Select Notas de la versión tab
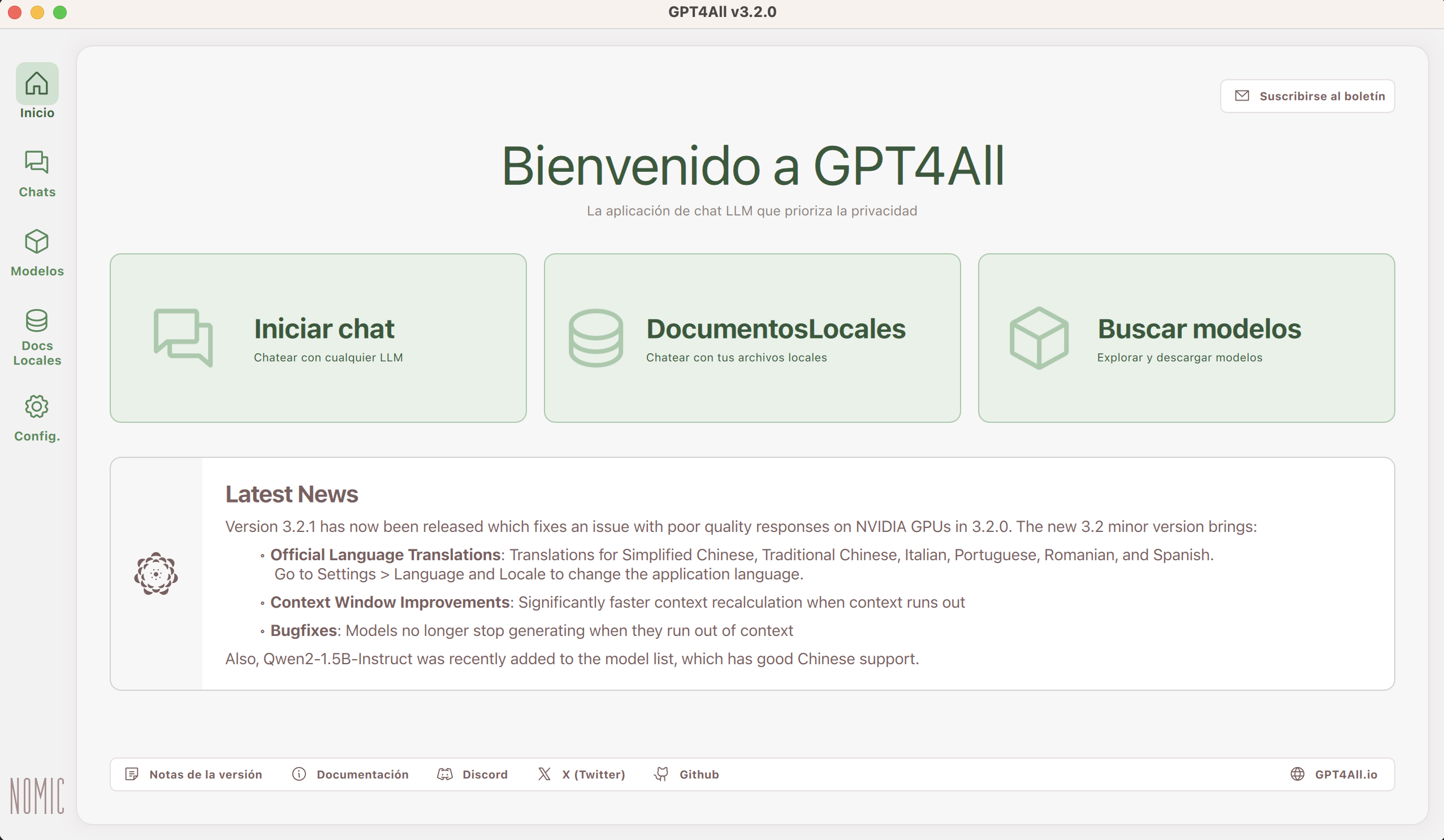This screenshot has width=1444, height=840. 194,773
